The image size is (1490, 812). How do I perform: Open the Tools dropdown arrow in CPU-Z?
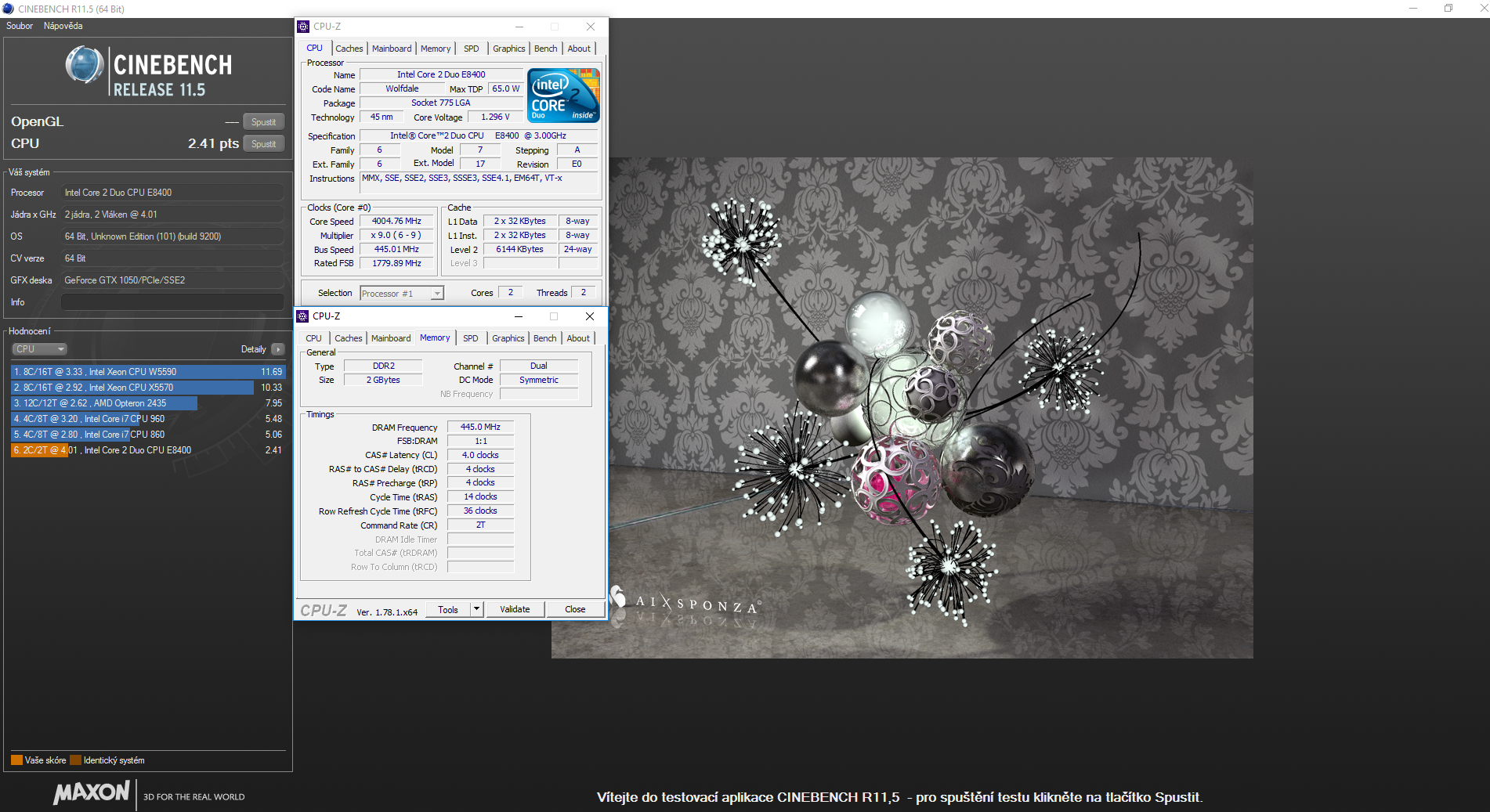(476, 609)
